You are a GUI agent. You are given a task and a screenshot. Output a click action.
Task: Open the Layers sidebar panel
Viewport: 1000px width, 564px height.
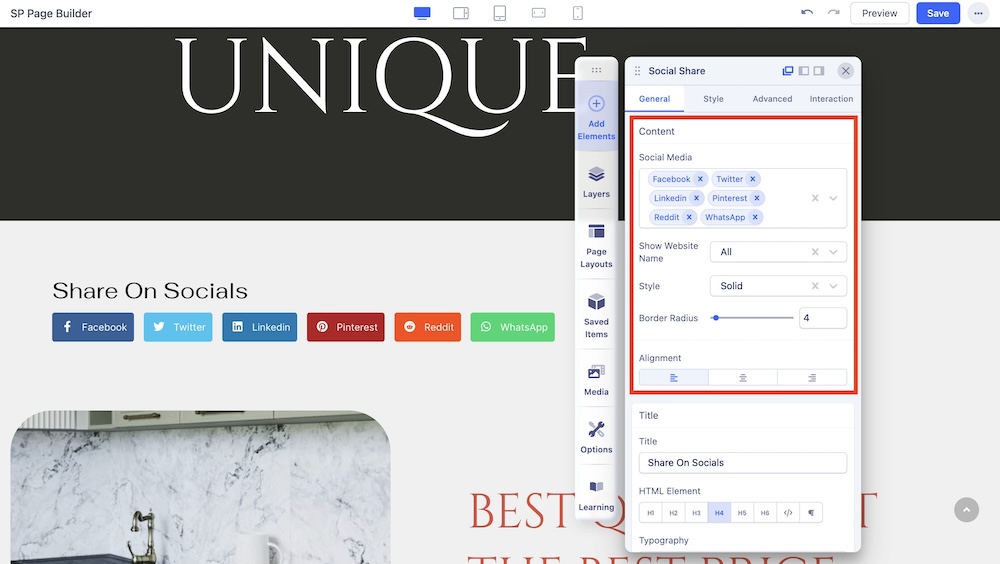(x=596, y=181)
